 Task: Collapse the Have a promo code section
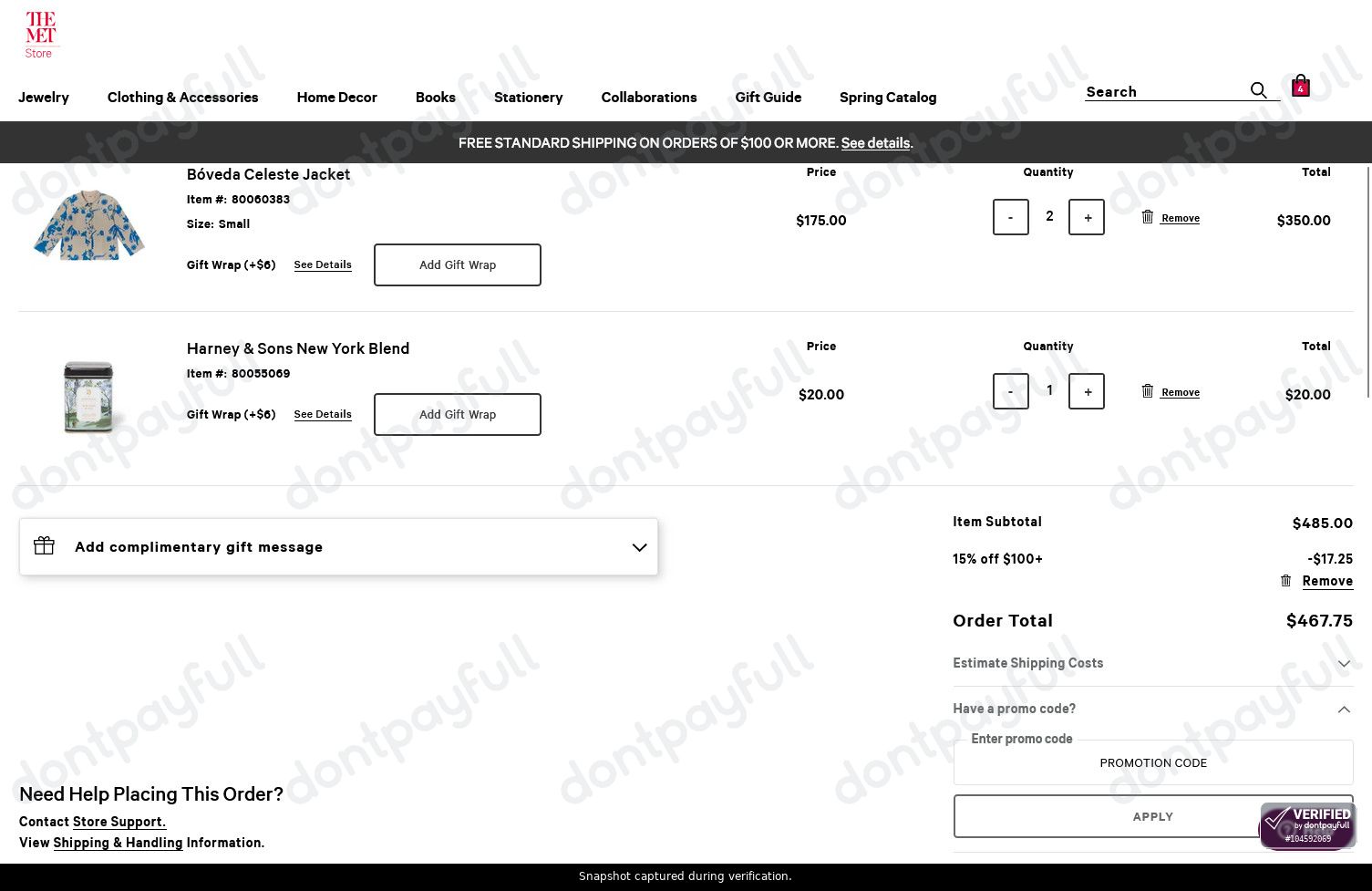pyautogui.click(x=1153, y=709)
